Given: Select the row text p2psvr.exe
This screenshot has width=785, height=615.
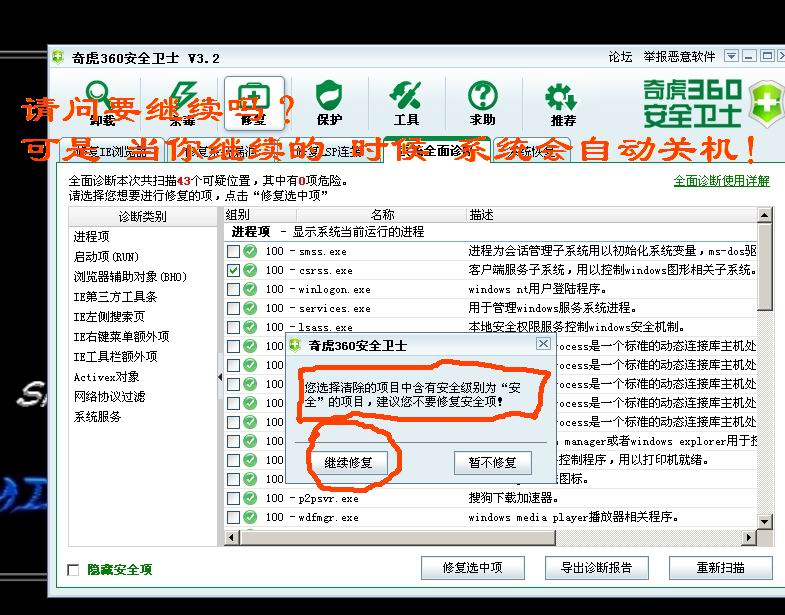Looking at the screenshot, I should pos(328,498).
